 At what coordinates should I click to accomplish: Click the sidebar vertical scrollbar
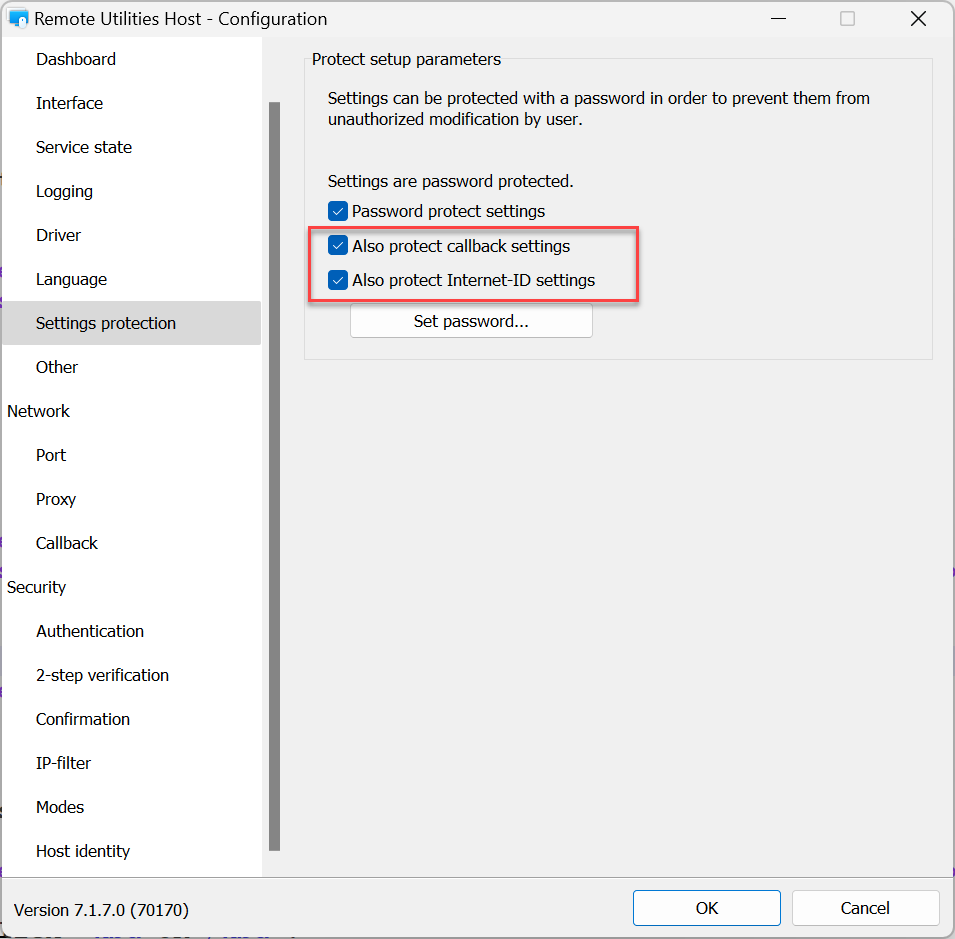click(274, 475)
